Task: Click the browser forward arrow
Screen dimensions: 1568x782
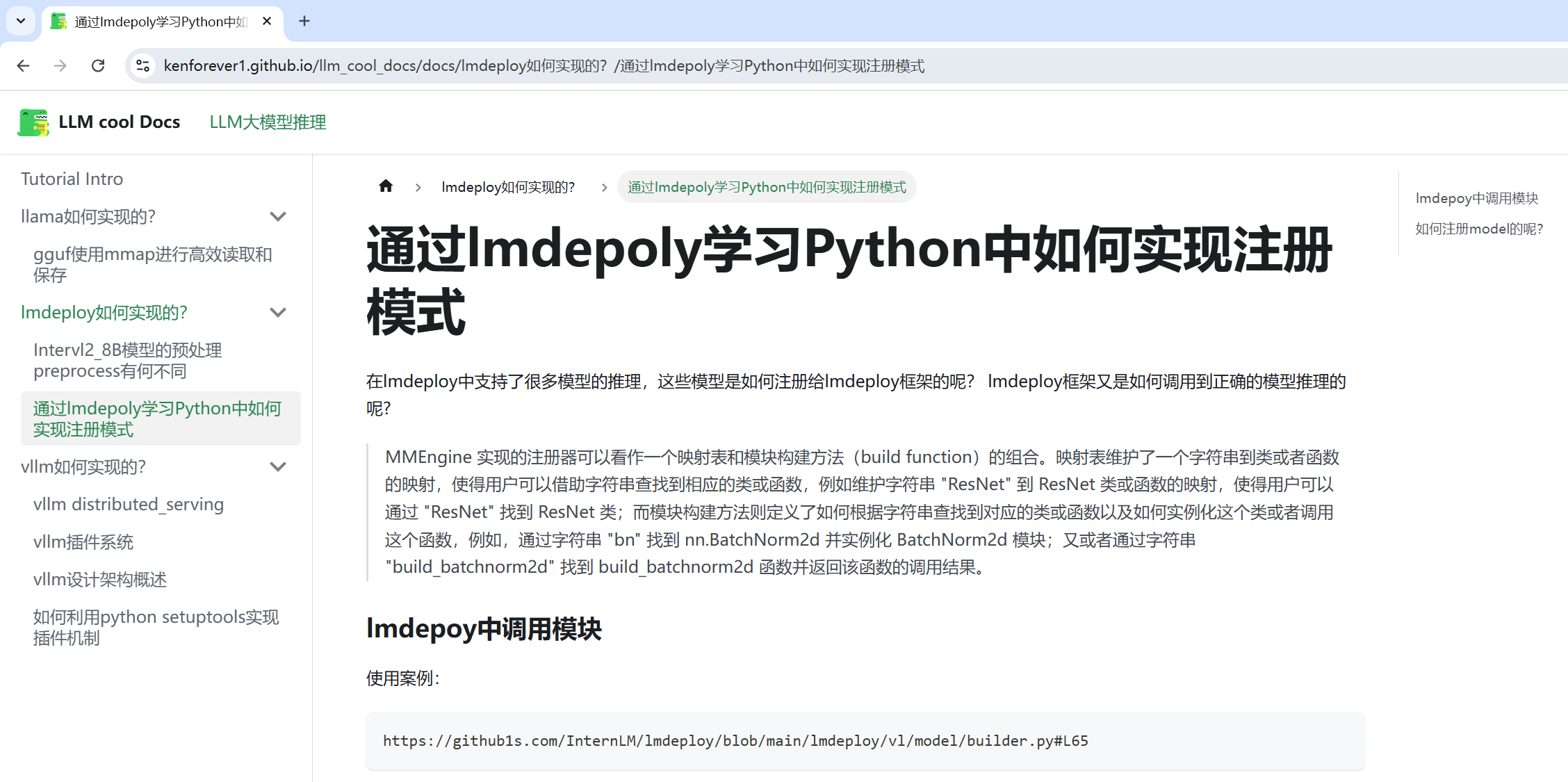Action: point(60,65)
